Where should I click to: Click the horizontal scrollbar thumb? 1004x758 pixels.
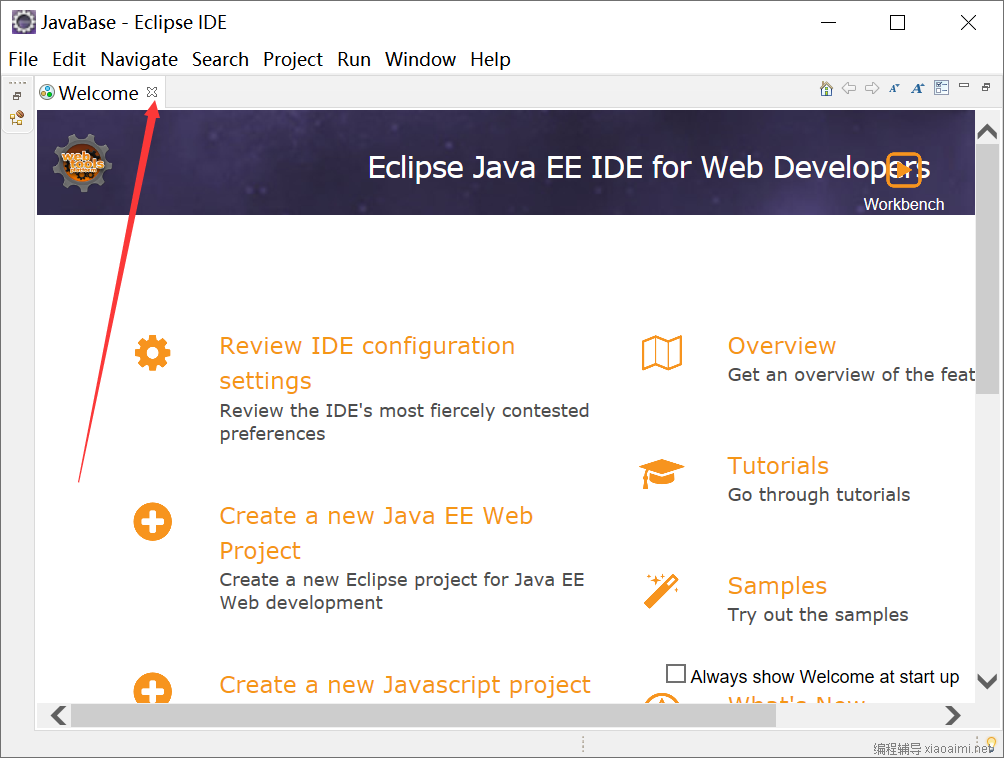click(x=422, y=715)
